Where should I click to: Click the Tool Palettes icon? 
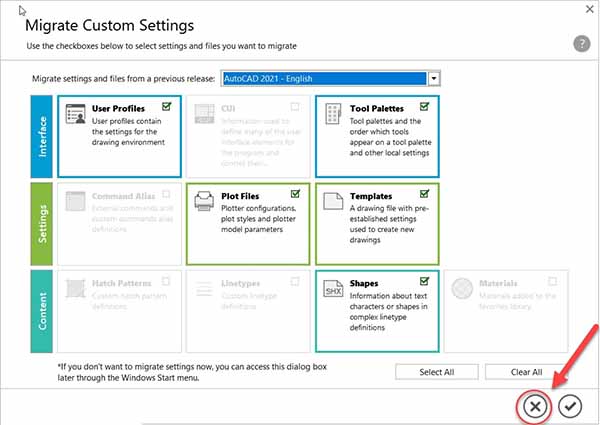coord(332,115)
